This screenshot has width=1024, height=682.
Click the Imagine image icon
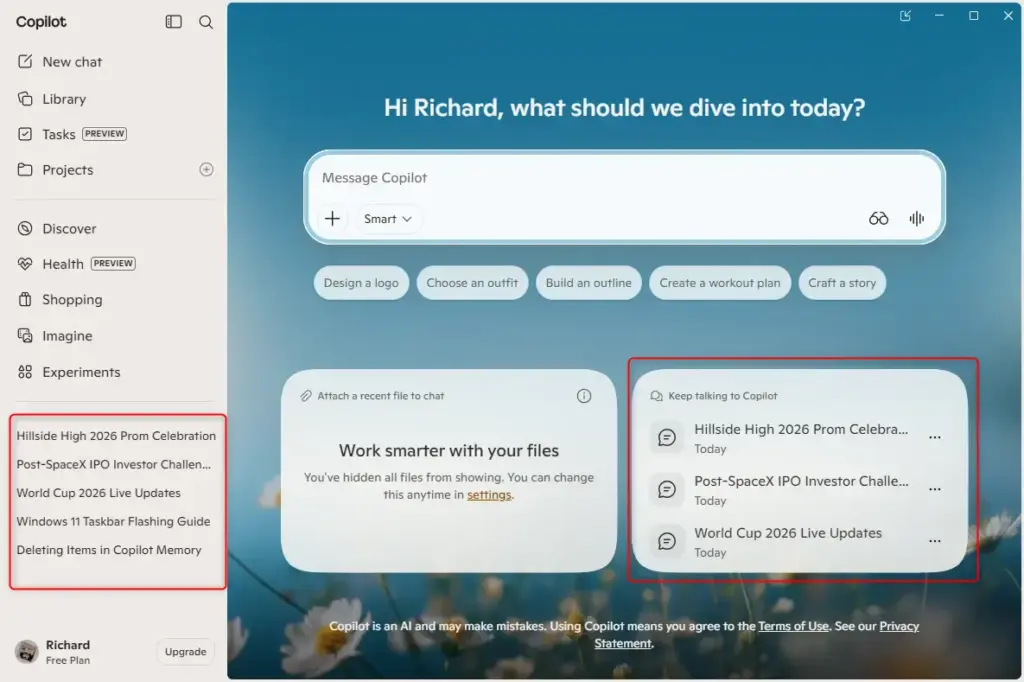coord(25,336)
